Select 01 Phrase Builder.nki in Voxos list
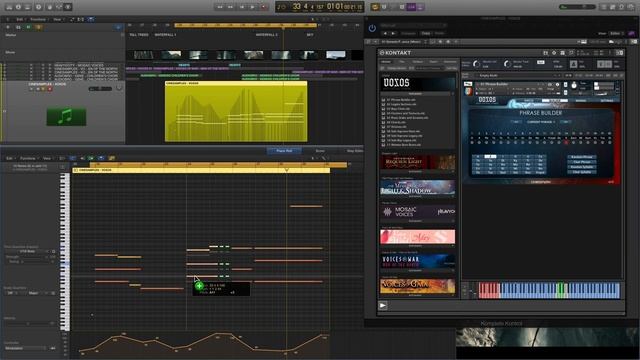This screenshot has height=360, width=640. tap(400, 100)
